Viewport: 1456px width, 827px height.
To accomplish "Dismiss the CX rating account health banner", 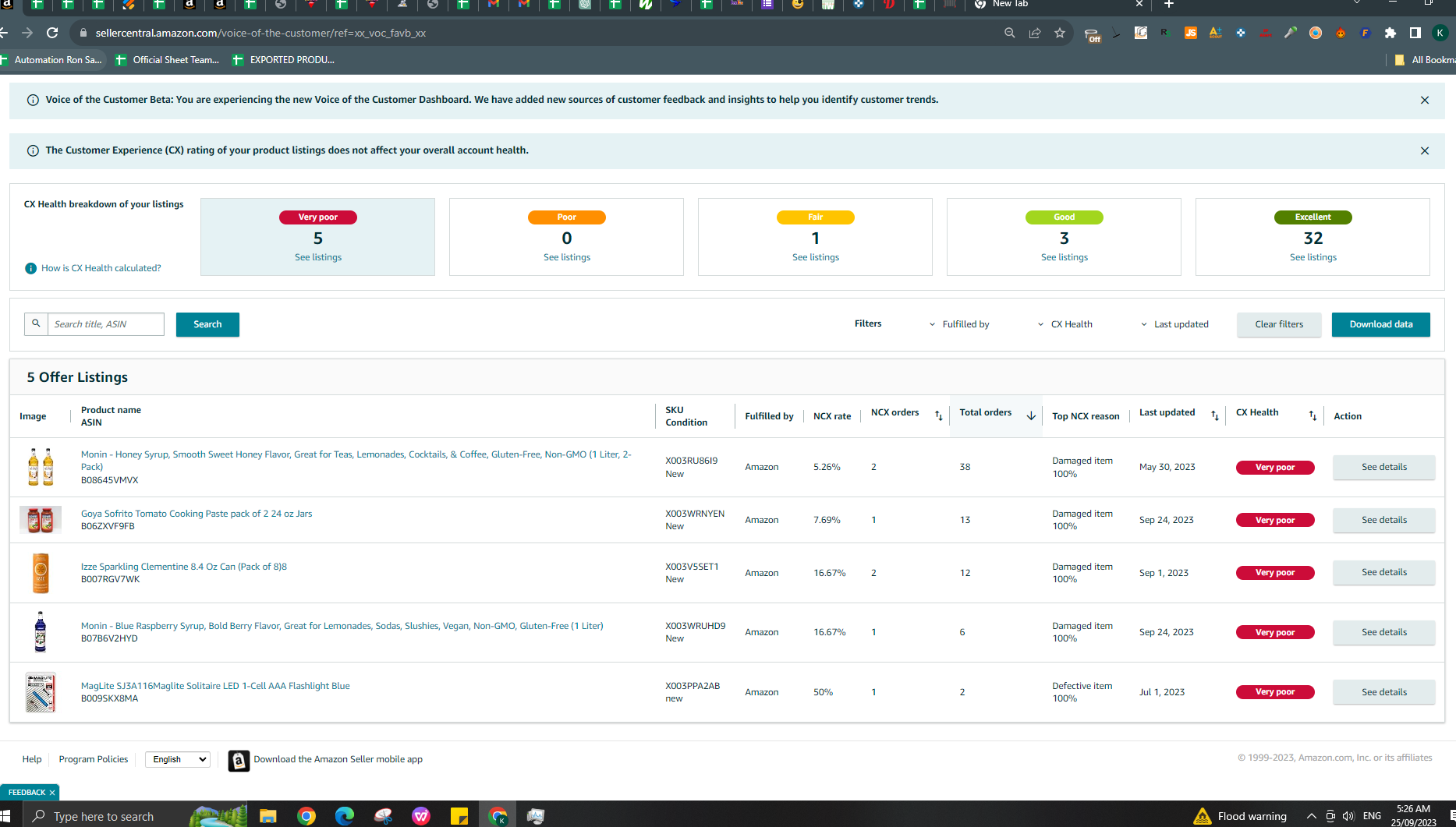I will [x=1425, y=151].
